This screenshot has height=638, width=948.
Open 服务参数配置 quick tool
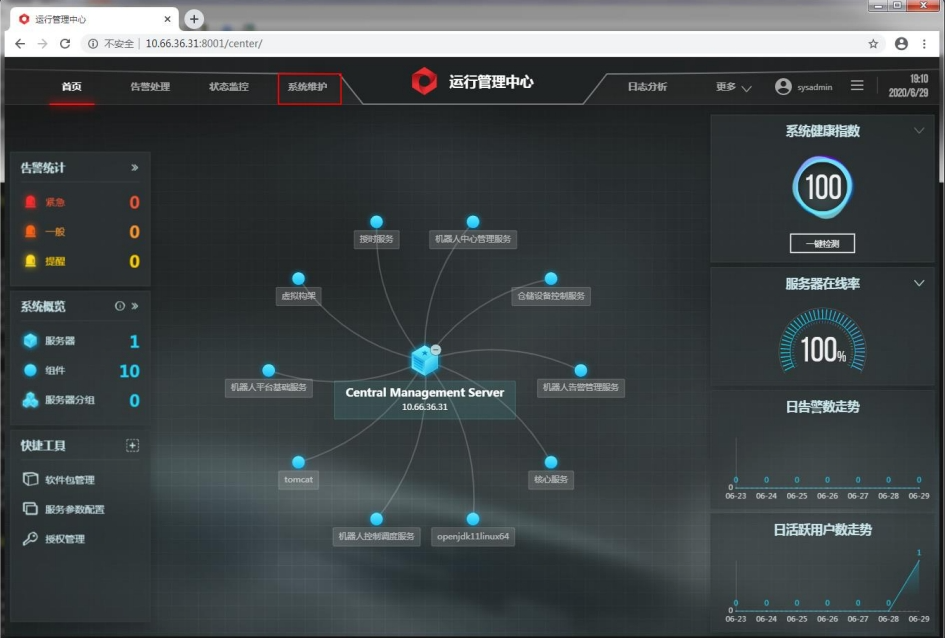[x=74, y=509]
